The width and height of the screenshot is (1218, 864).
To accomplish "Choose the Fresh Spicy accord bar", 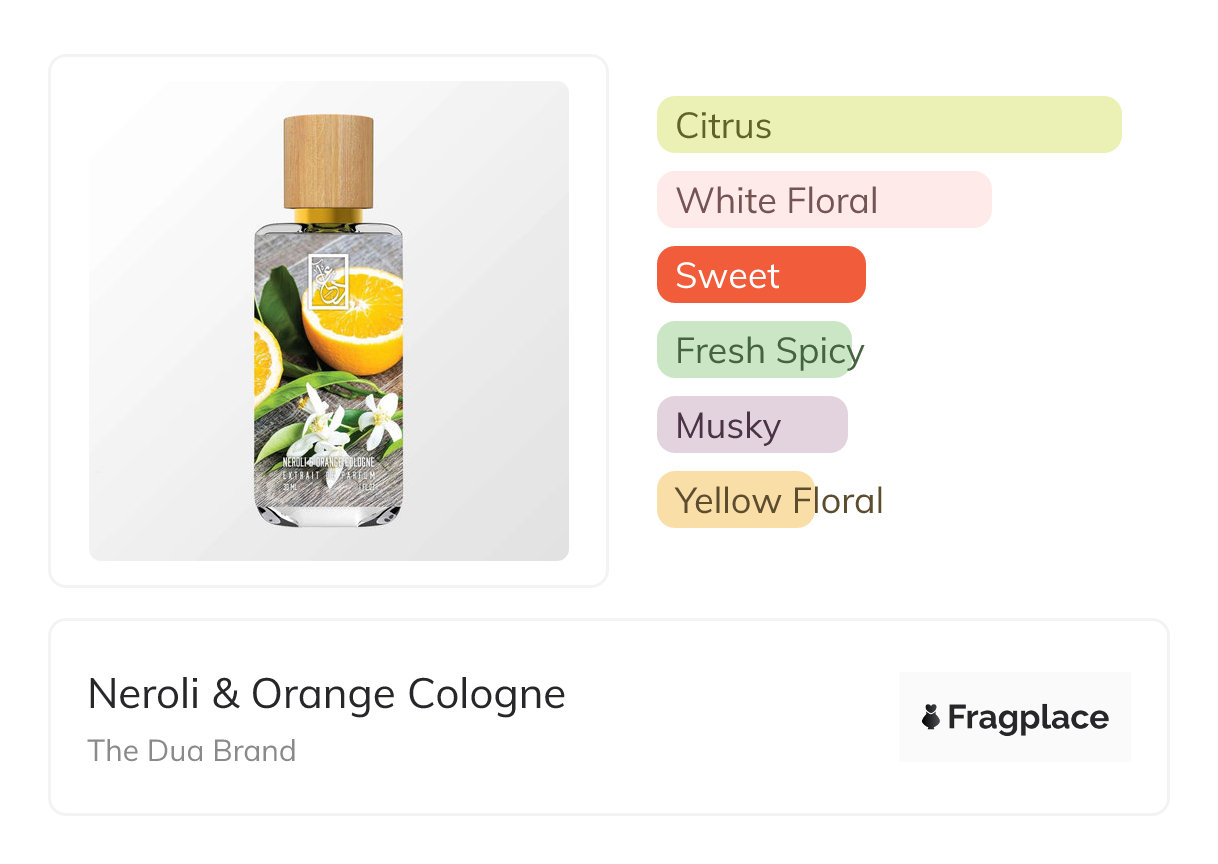I will click(754, 350).
